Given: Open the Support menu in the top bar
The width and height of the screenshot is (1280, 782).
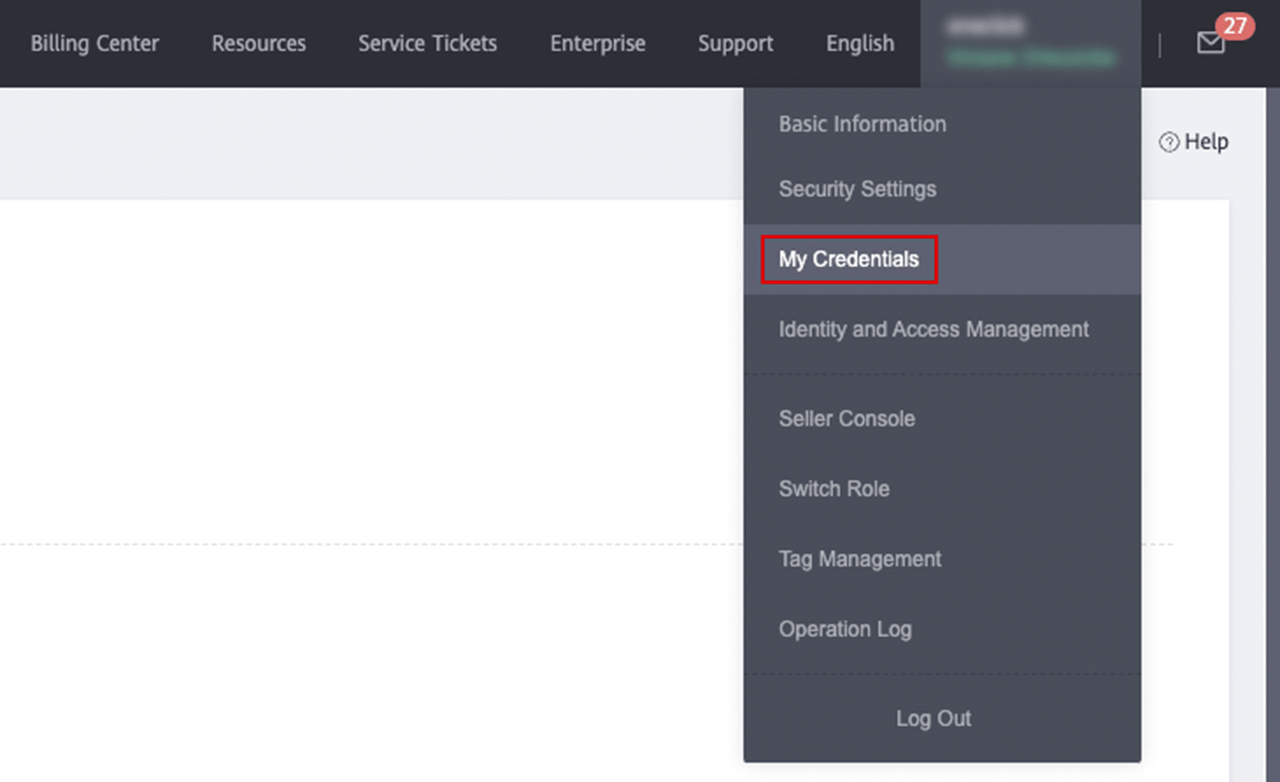Looking at the screenshot, I should tap(735, 44).
